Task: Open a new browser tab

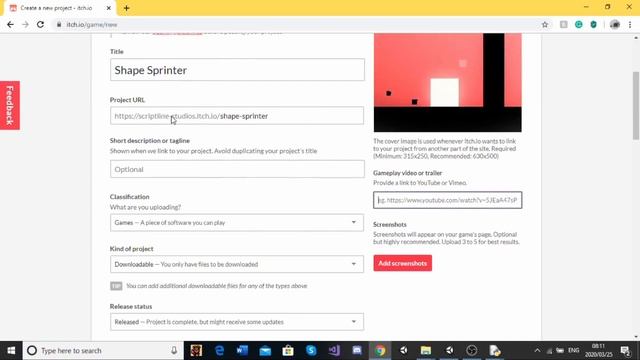Action: tap(127, 8)
